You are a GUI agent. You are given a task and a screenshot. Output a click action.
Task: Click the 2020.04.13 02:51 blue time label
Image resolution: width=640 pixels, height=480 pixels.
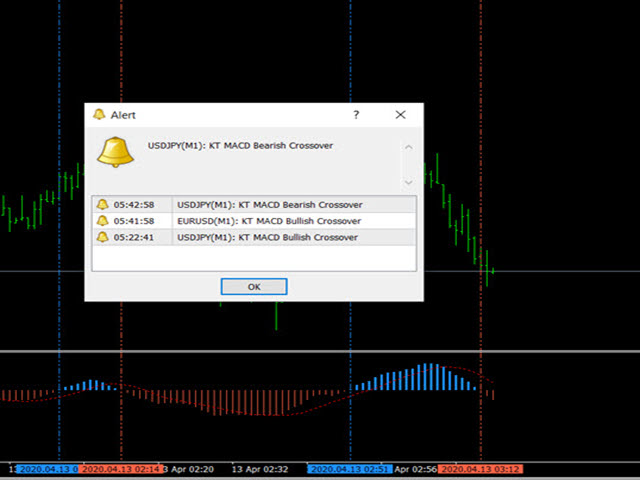pyautogui.click(x=350, y=469)
